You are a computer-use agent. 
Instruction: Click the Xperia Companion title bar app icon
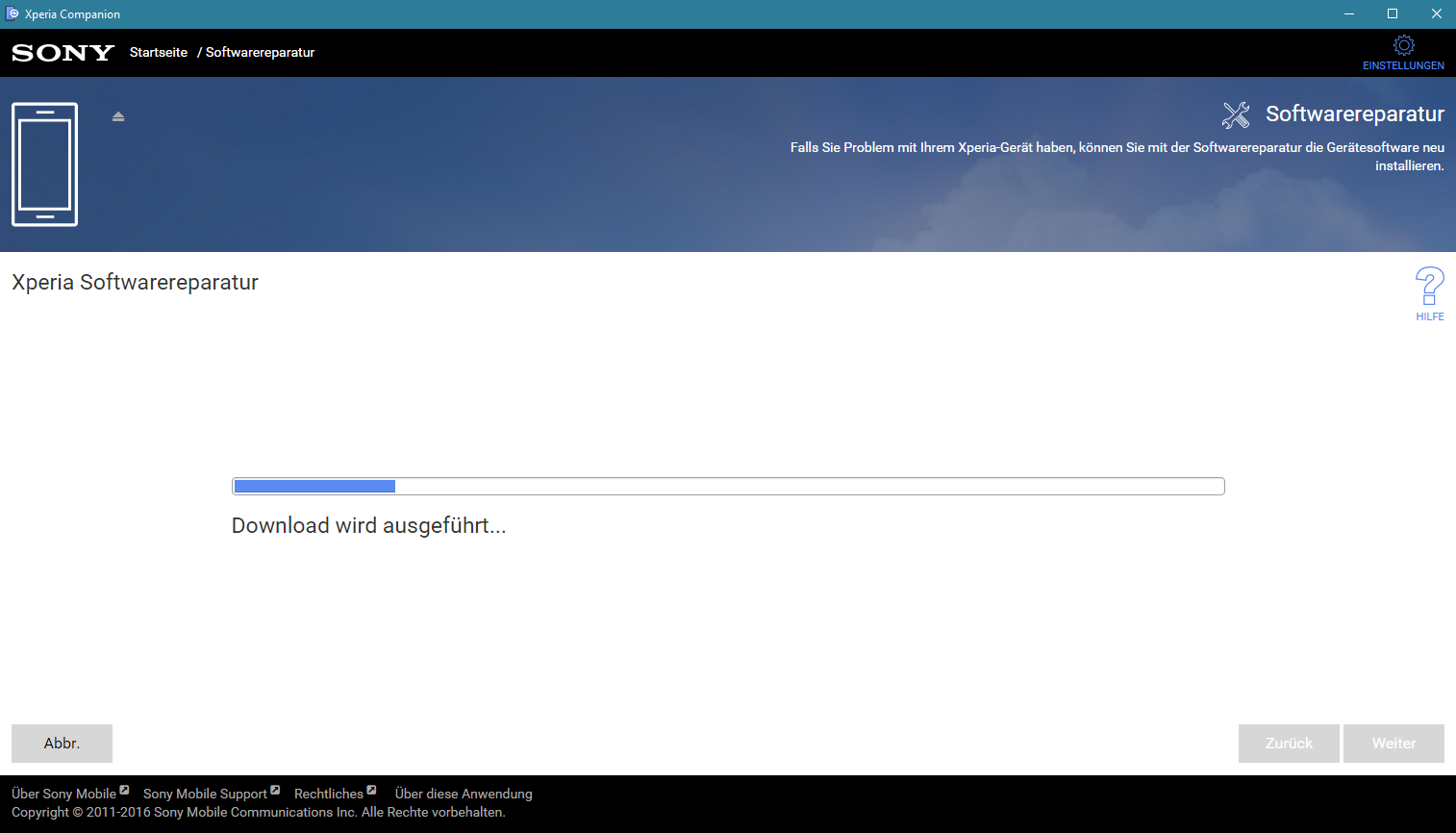[13, 13]
